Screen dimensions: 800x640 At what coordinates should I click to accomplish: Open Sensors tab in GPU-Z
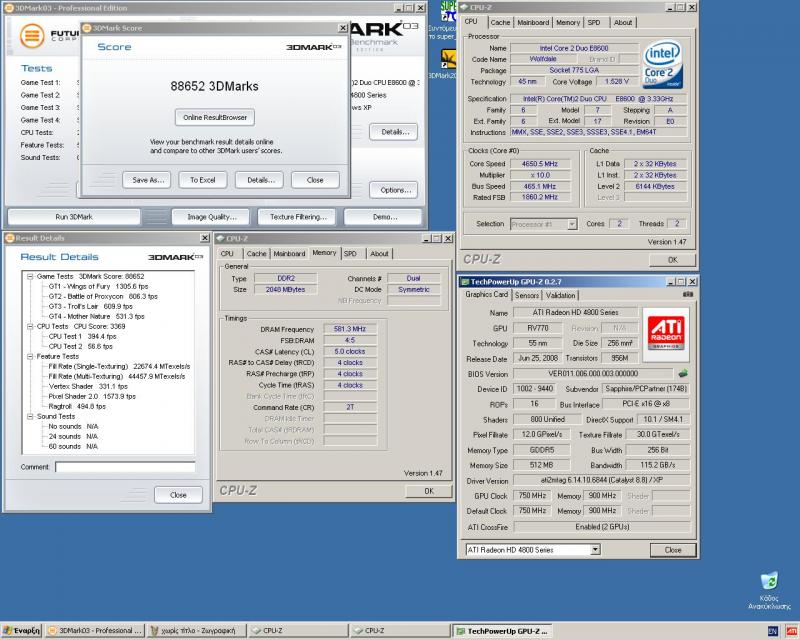tap(527, 296)
